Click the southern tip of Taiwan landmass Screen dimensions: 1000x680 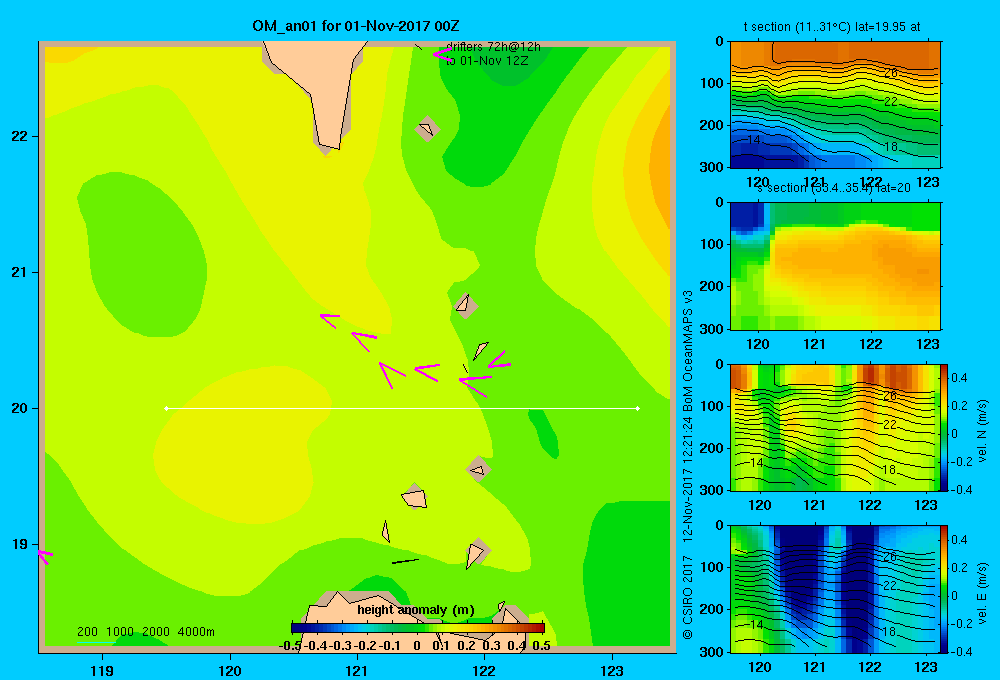coord(327,148)
